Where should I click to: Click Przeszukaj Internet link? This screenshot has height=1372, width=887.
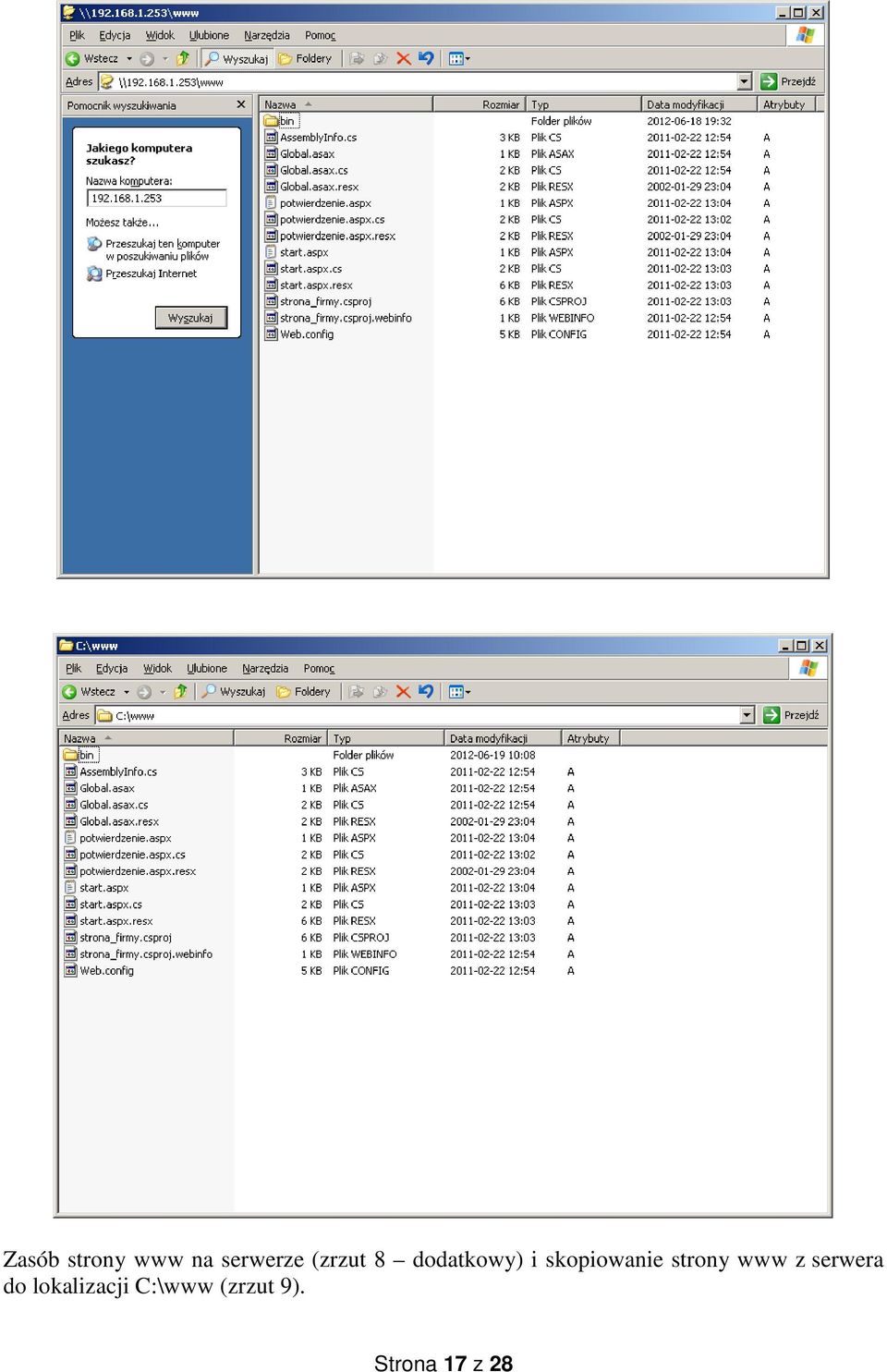tap(152, 273)
